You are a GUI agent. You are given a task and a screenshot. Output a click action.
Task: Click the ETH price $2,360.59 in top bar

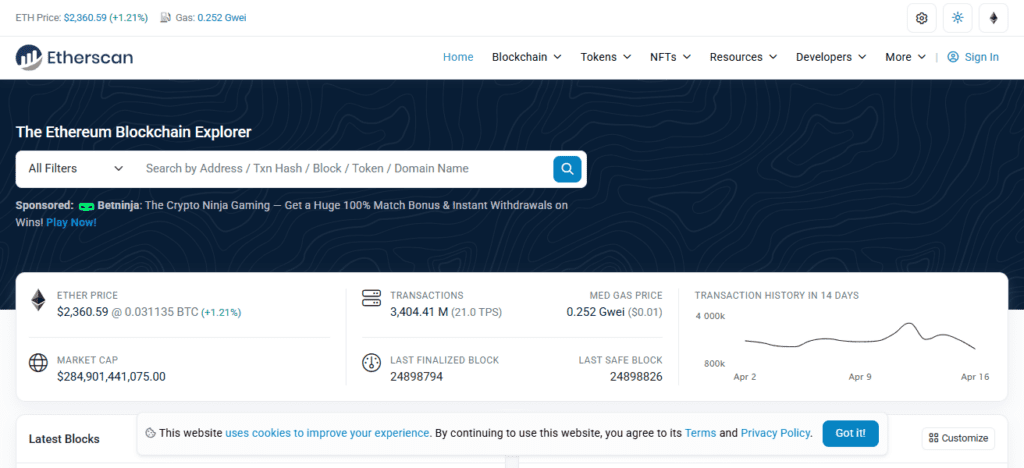click(x=85, y=18)
